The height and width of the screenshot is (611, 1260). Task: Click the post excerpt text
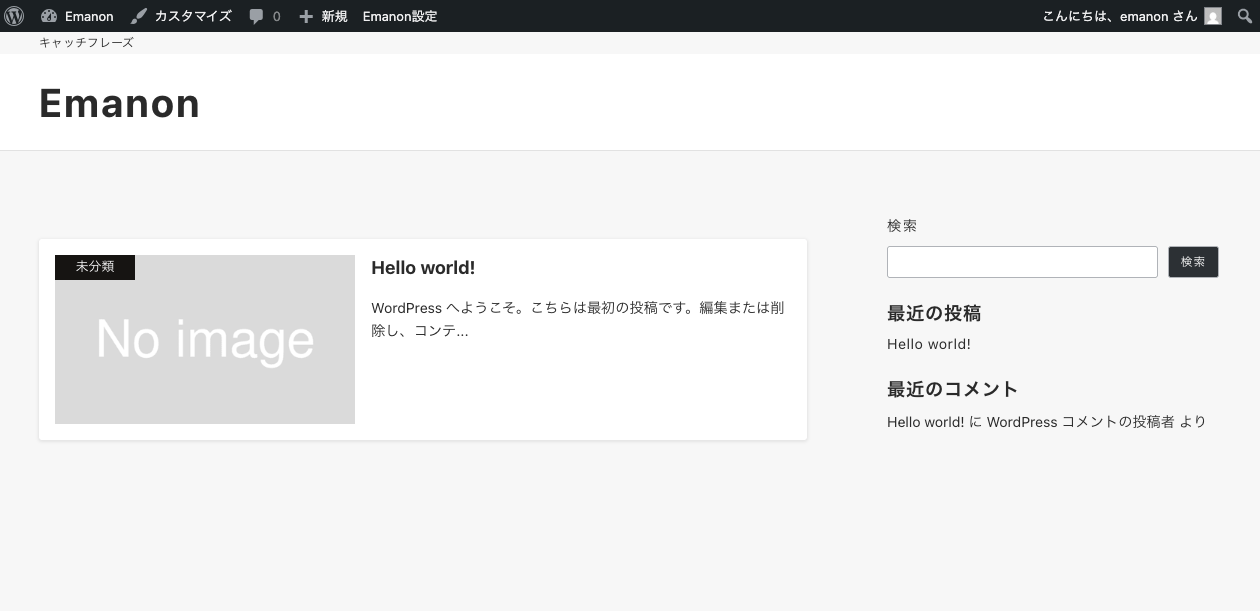tap(577, 319)
